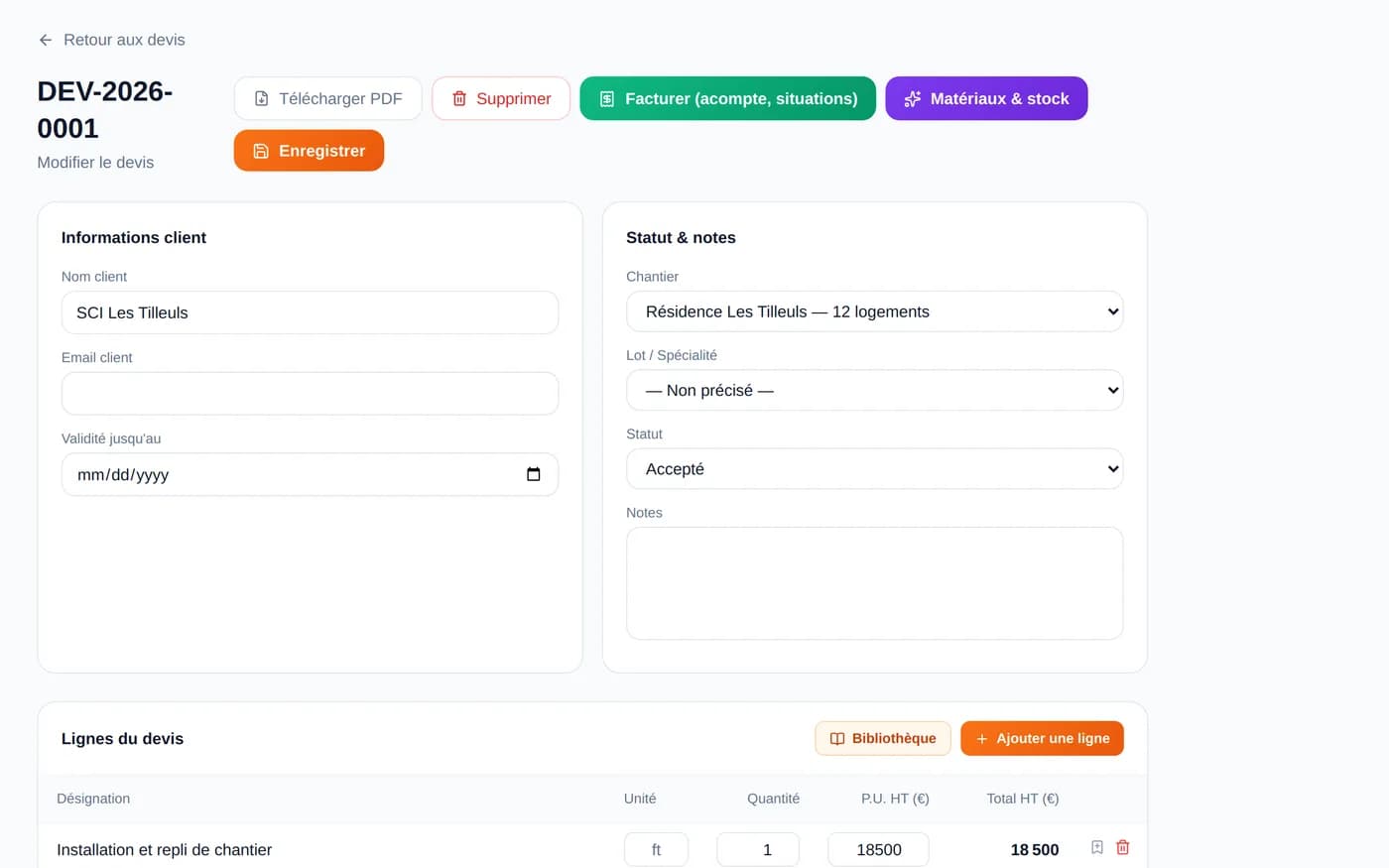Add a new line with Ajouter une ligne
The width and height of the screenshot is (1389, 868).
[1042, 738]
